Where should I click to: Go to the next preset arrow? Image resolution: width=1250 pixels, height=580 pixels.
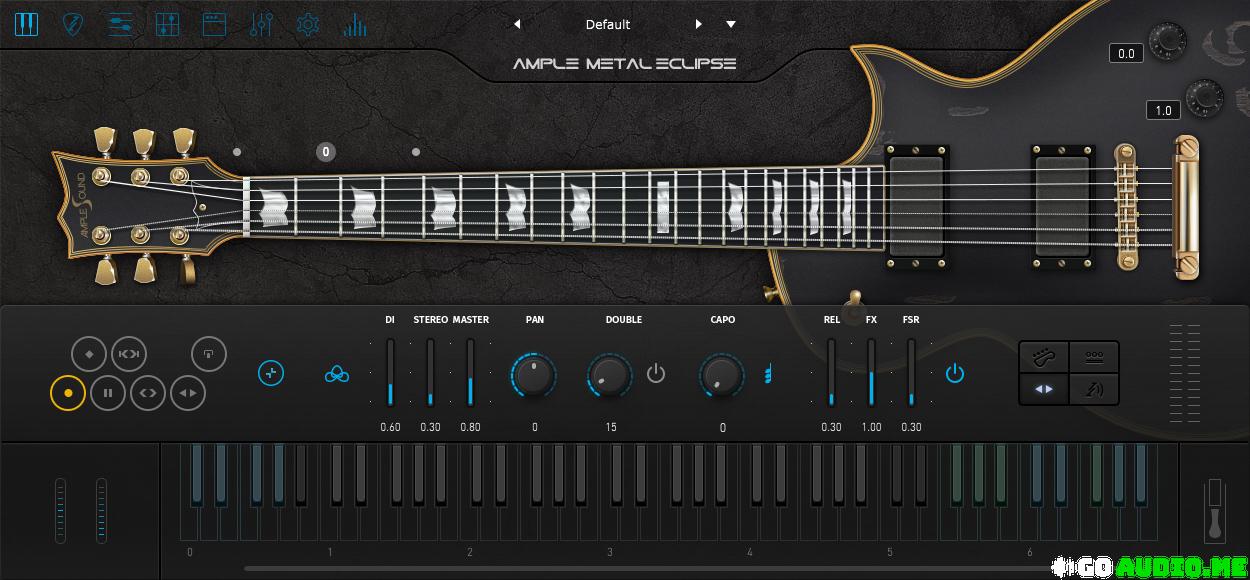coord(699,24)
